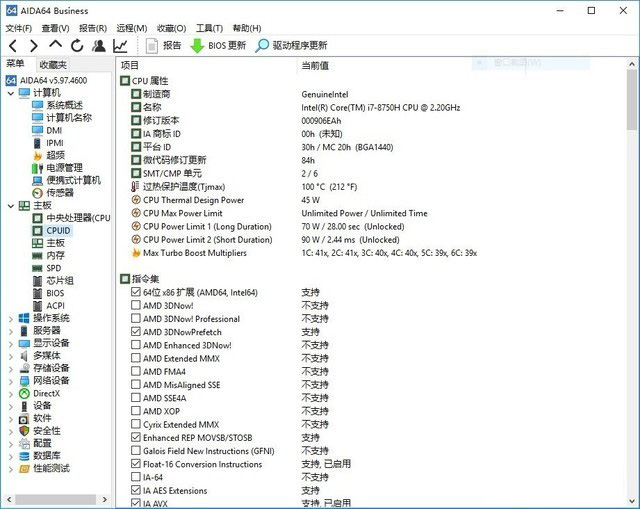Select the 内存 memory icon item
640x509 pixels.
coord(37,256)
